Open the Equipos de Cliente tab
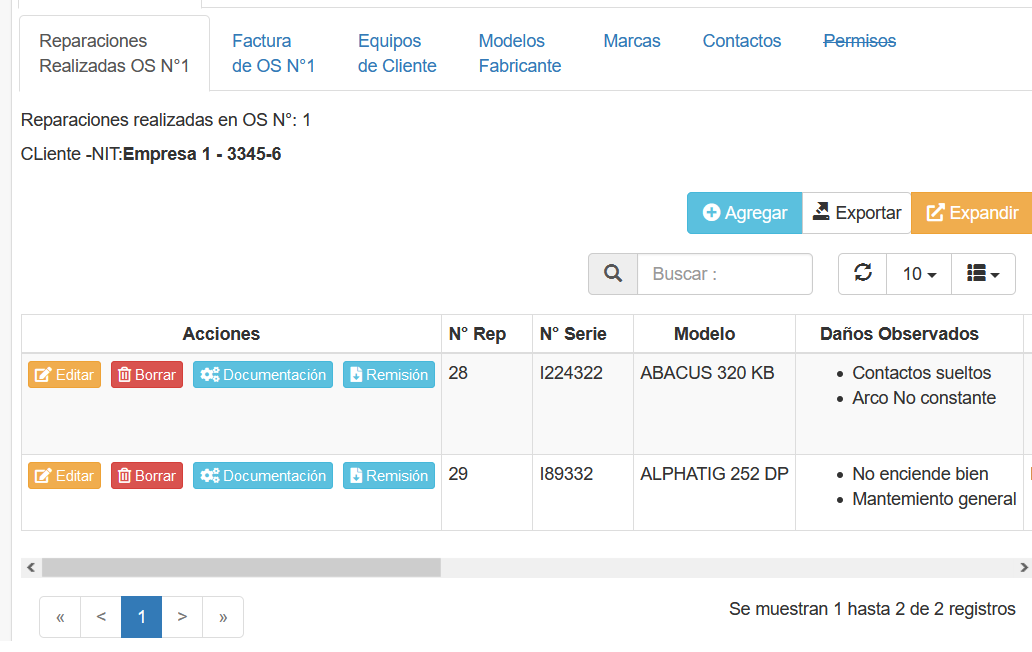The image size is (1032, 652). click(x=397, y=53)
